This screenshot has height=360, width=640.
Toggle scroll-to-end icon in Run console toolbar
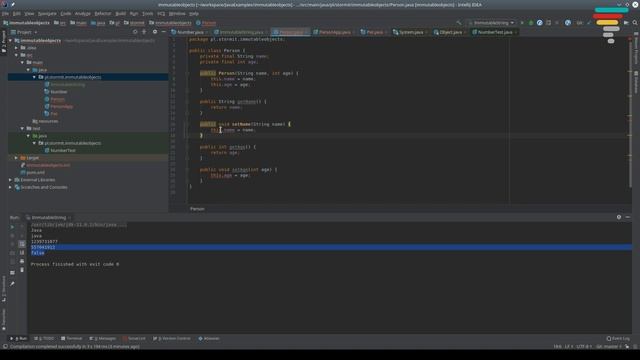(22, 253)
